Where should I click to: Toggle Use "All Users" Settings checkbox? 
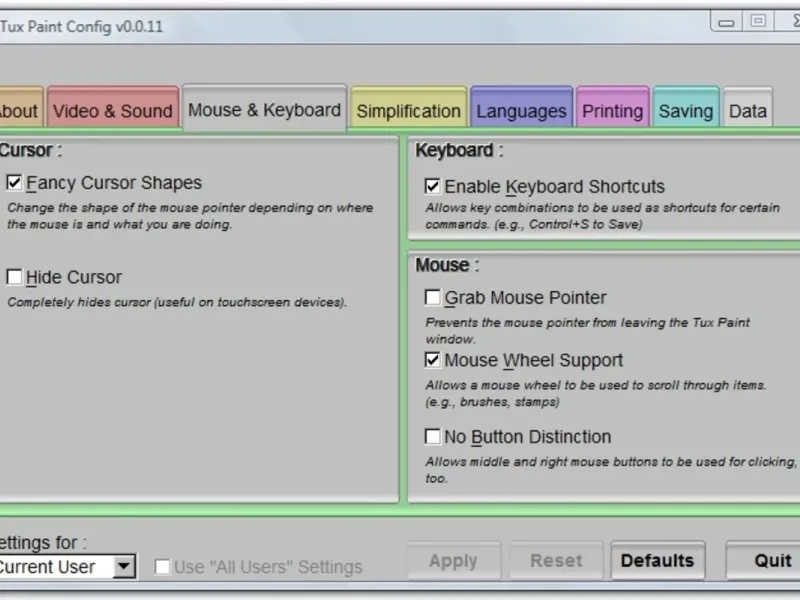click(162, 567)
